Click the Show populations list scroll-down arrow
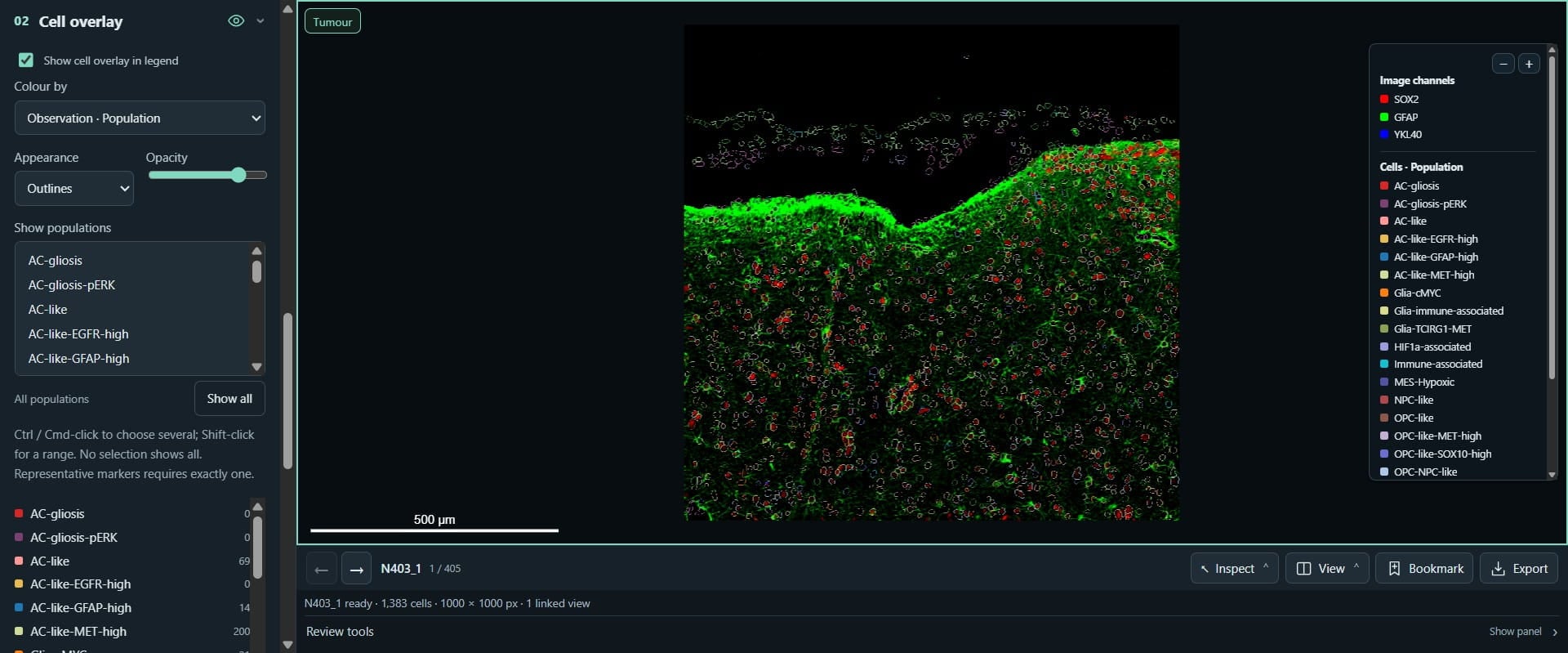The width and height of the screenshot is (1568, 653). coord(256,367)
